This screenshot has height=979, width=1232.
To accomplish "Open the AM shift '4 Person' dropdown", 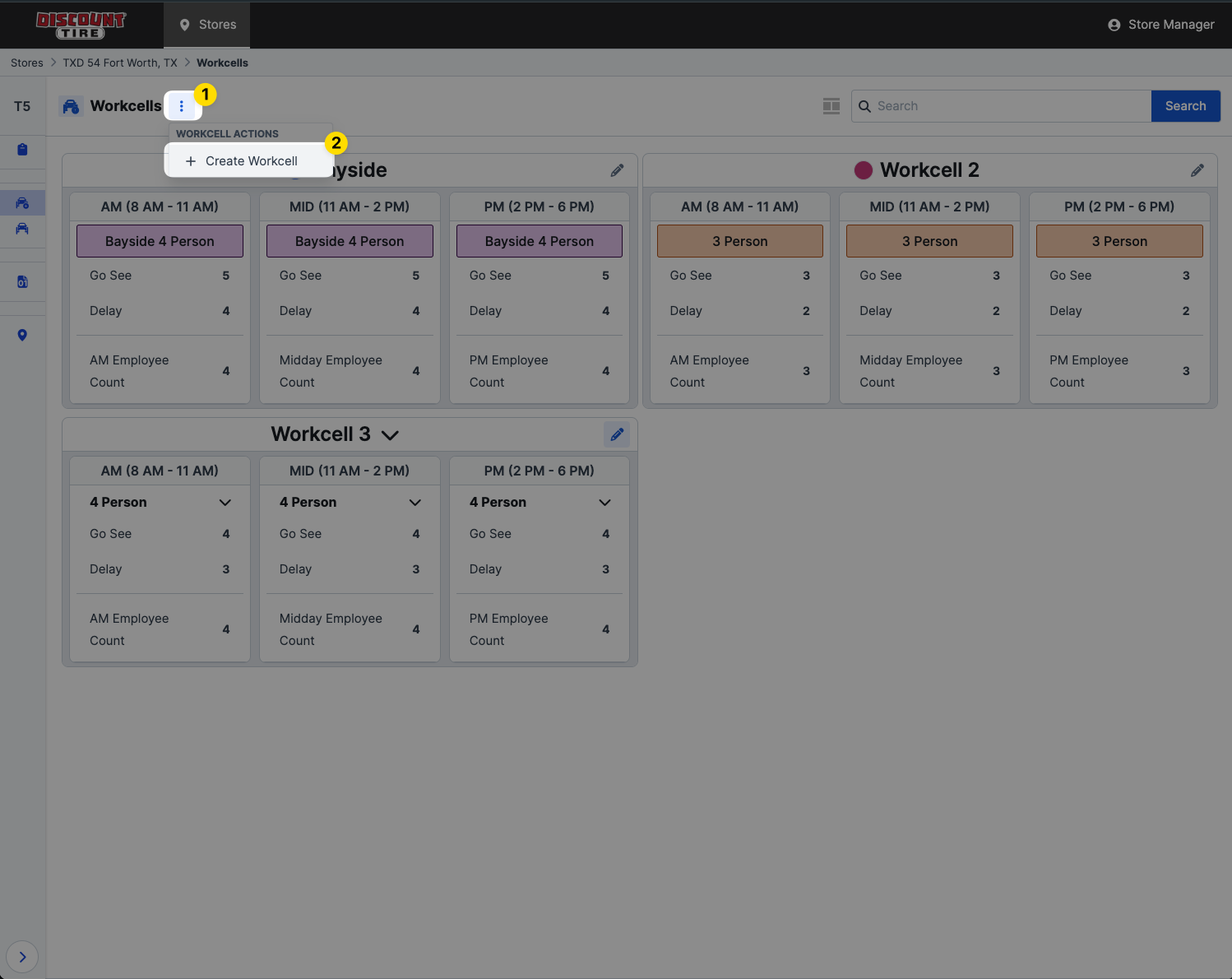I will 225,503.
